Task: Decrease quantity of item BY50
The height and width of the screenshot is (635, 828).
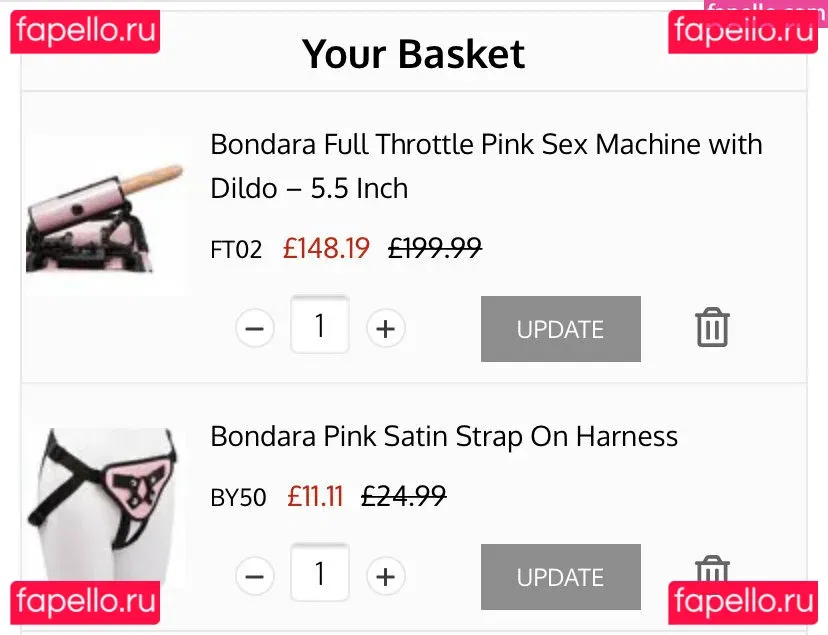Action: 255,576
